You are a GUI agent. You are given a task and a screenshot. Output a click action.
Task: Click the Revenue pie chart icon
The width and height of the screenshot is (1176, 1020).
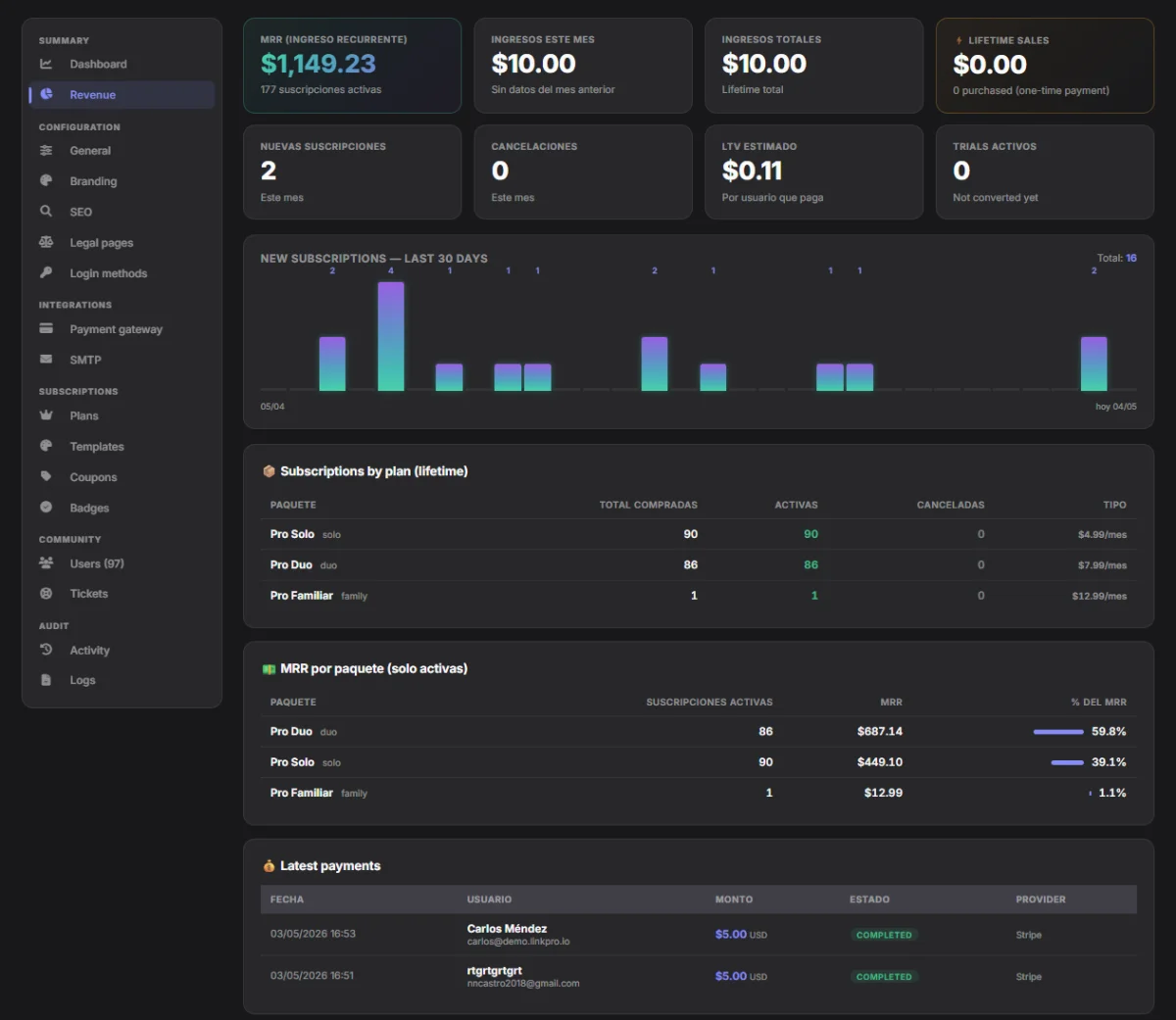(46, 94)
